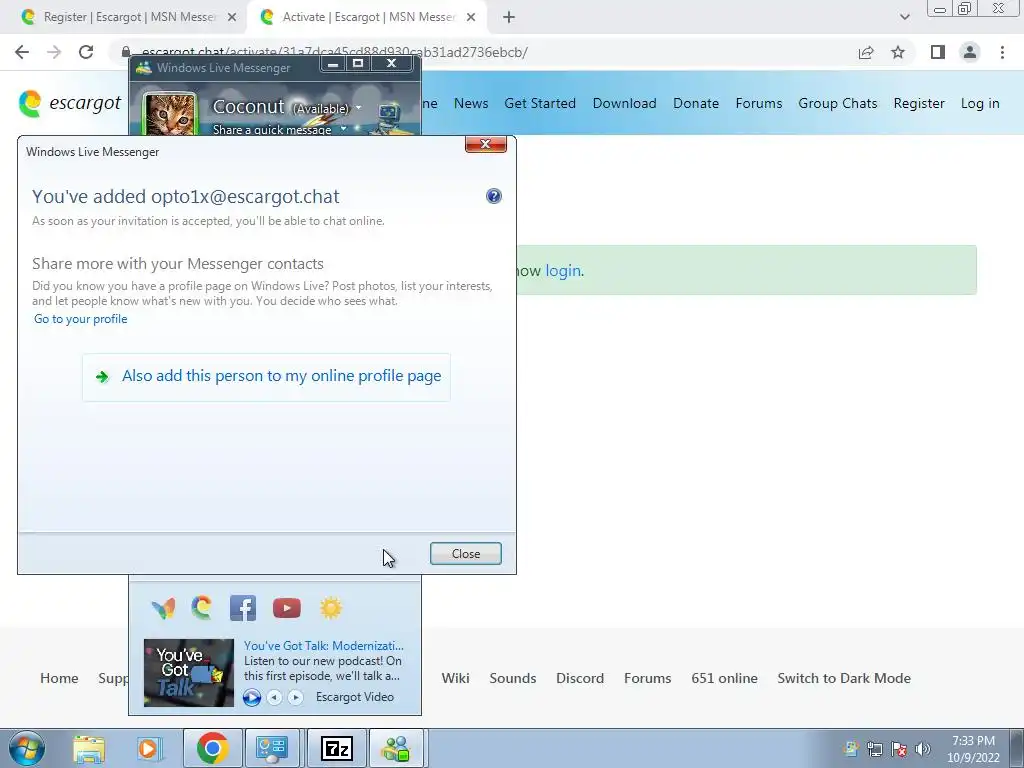Select the Activate | Escargot browser tab
1024x768 pixels.
pyautogui.click(x=368, y=17)
